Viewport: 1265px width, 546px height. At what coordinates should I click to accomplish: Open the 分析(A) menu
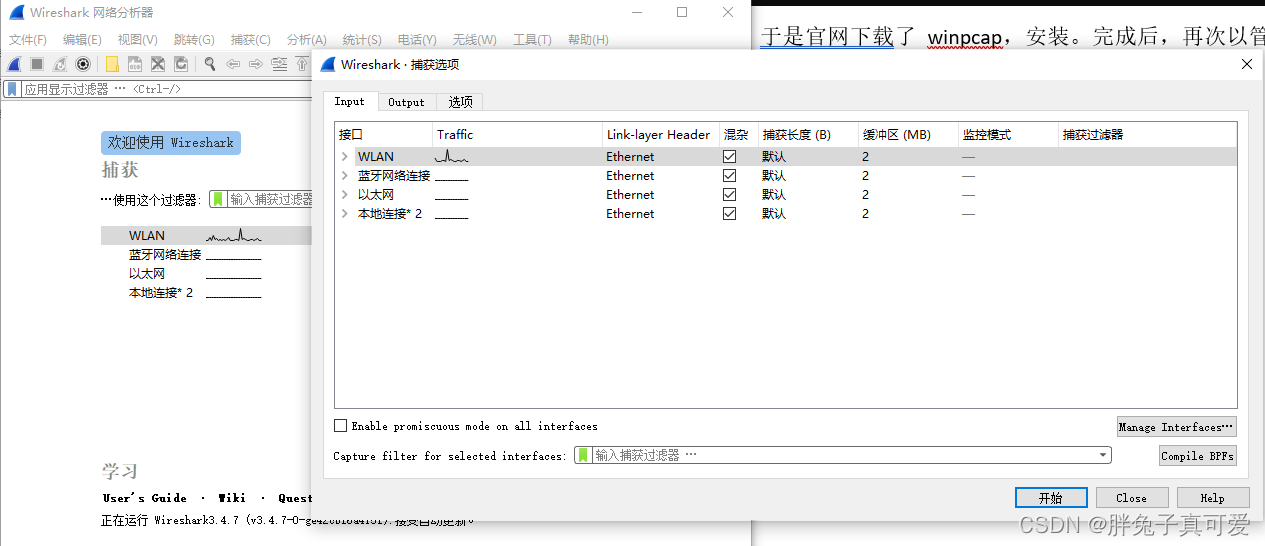point(306,40)
